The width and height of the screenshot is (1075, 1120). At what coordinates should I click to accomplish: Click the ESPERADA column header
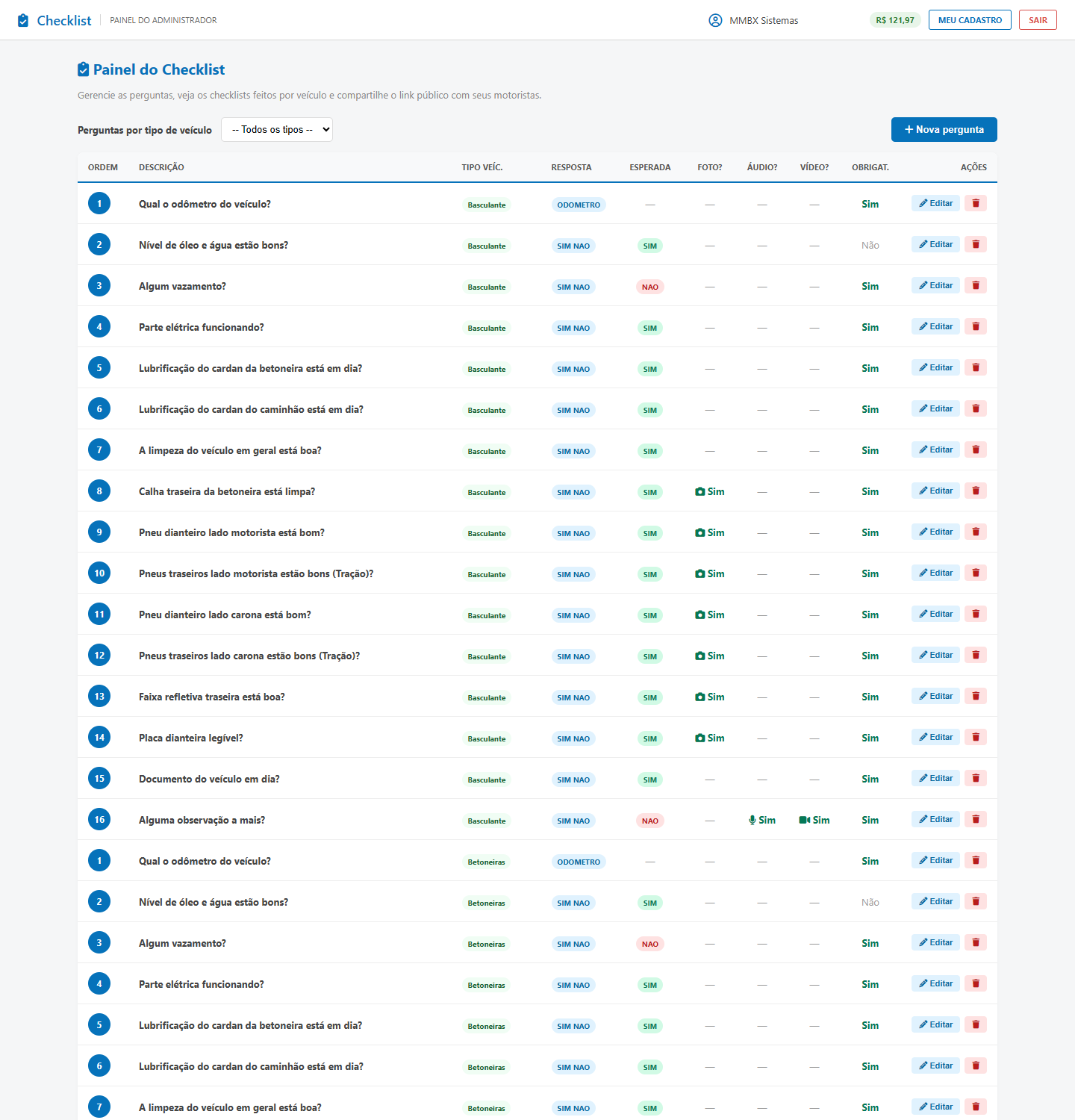[650, 167]
